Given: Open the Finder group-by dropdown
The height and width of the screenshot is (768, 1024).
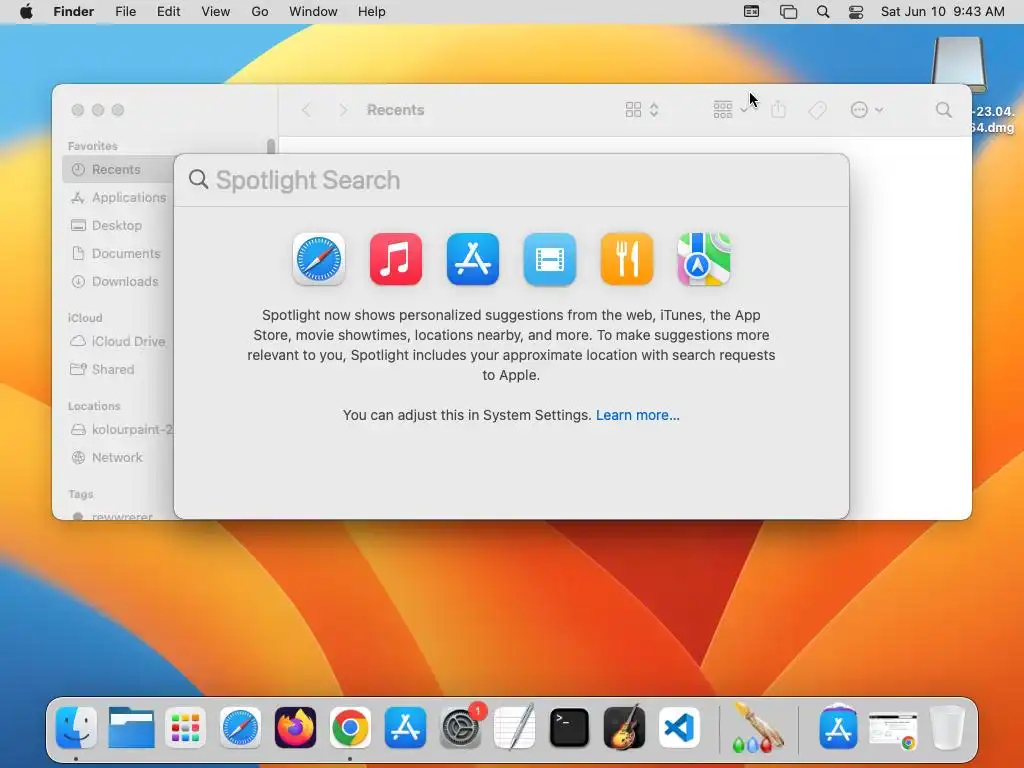Looking at the screenshot, I should [731, 110].
